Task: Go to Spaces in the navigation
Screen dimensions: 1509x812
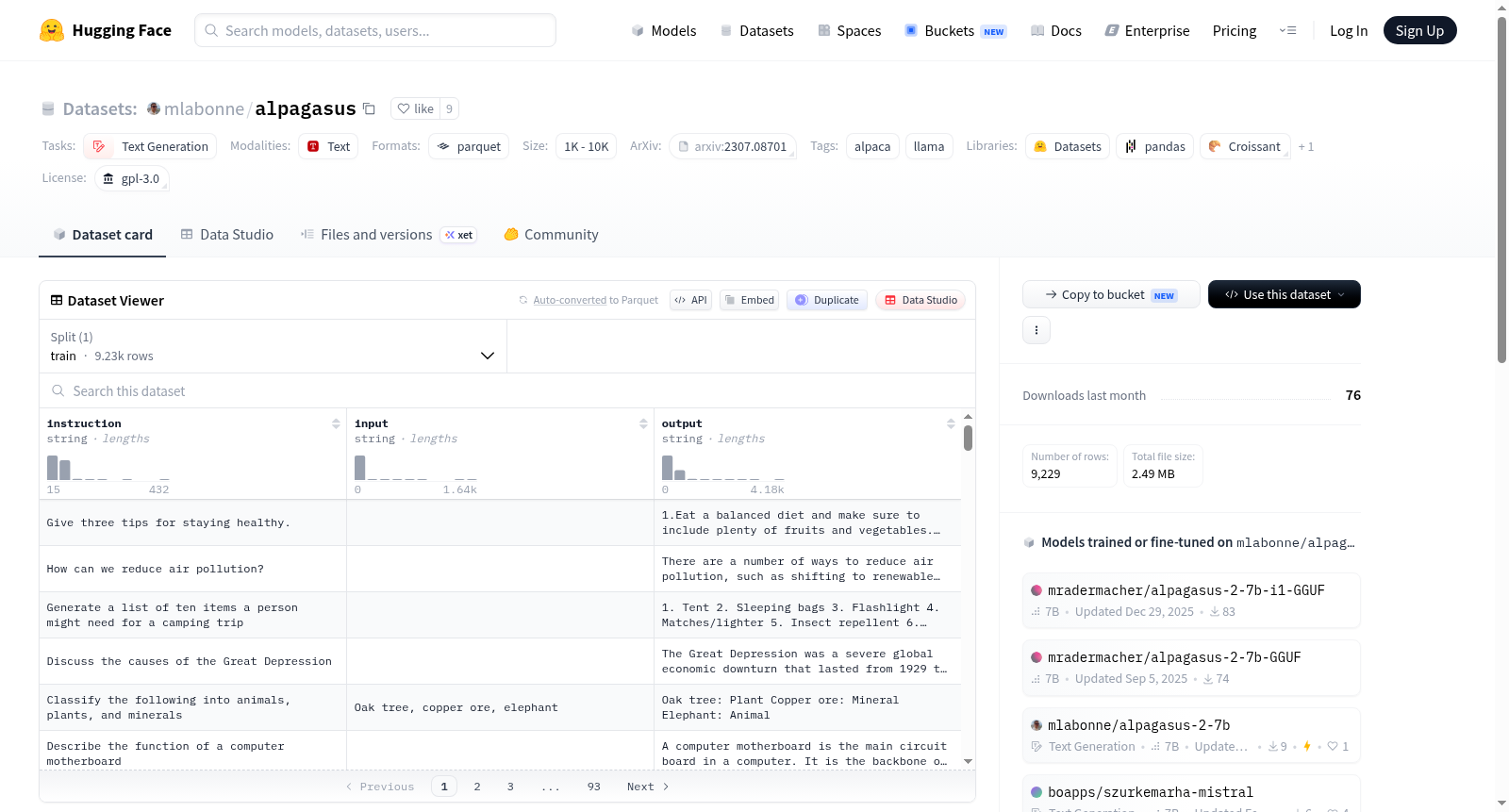Action: pyautogui.click(x=850, y=30)
